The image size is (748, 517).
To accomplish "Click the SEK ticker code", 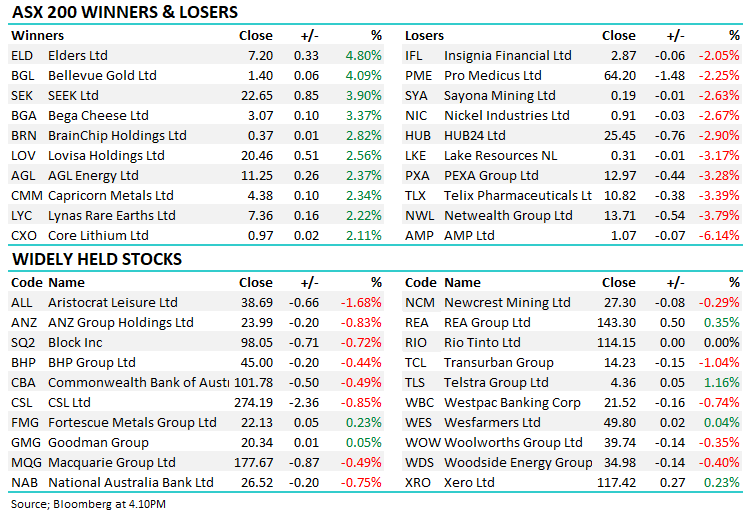I will pos(22,96).
